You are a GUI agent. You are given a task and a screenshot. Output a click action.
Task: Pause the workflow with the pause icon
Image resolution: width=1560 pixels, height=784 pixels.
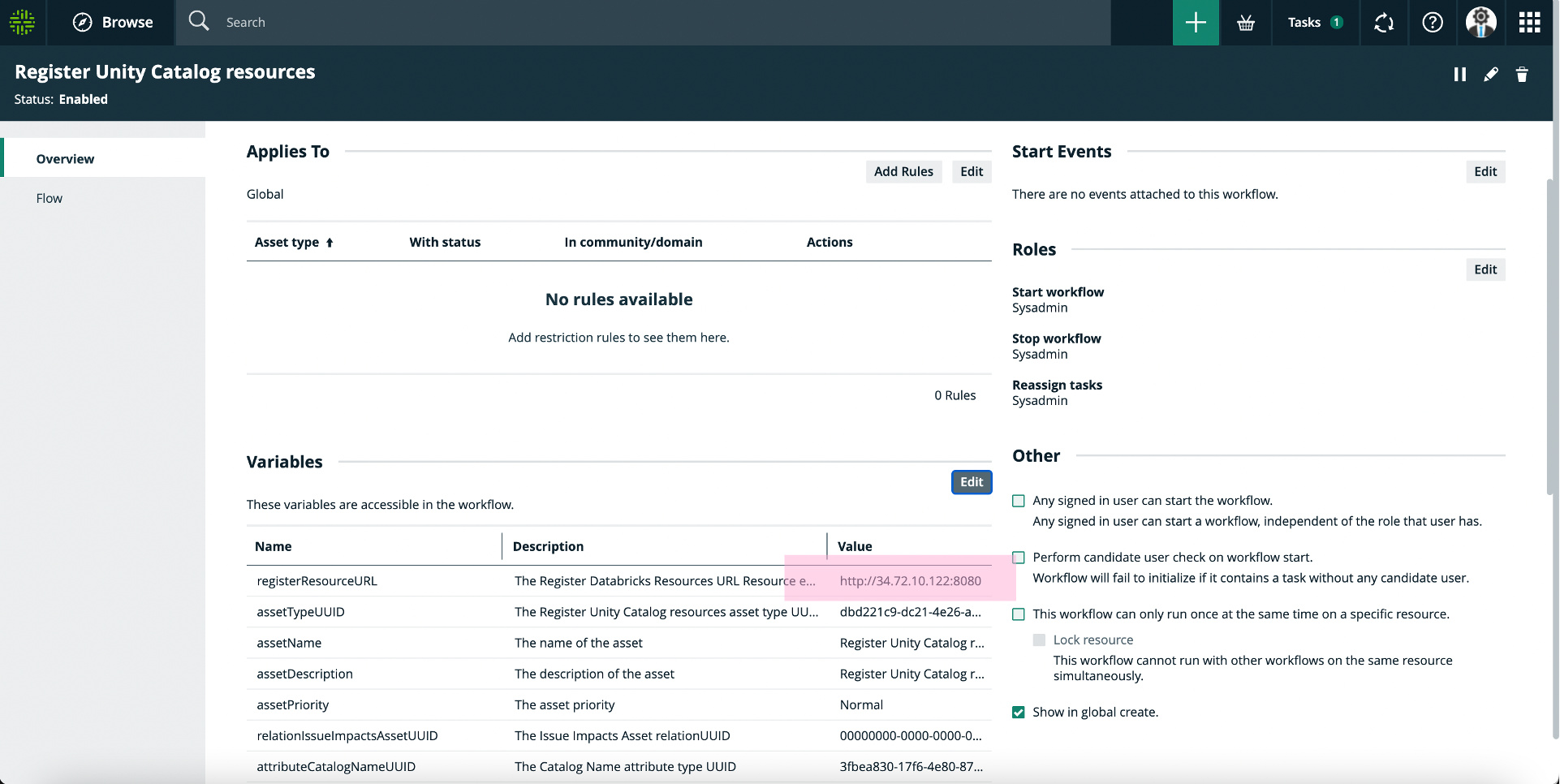click(x=1460, y=75)
